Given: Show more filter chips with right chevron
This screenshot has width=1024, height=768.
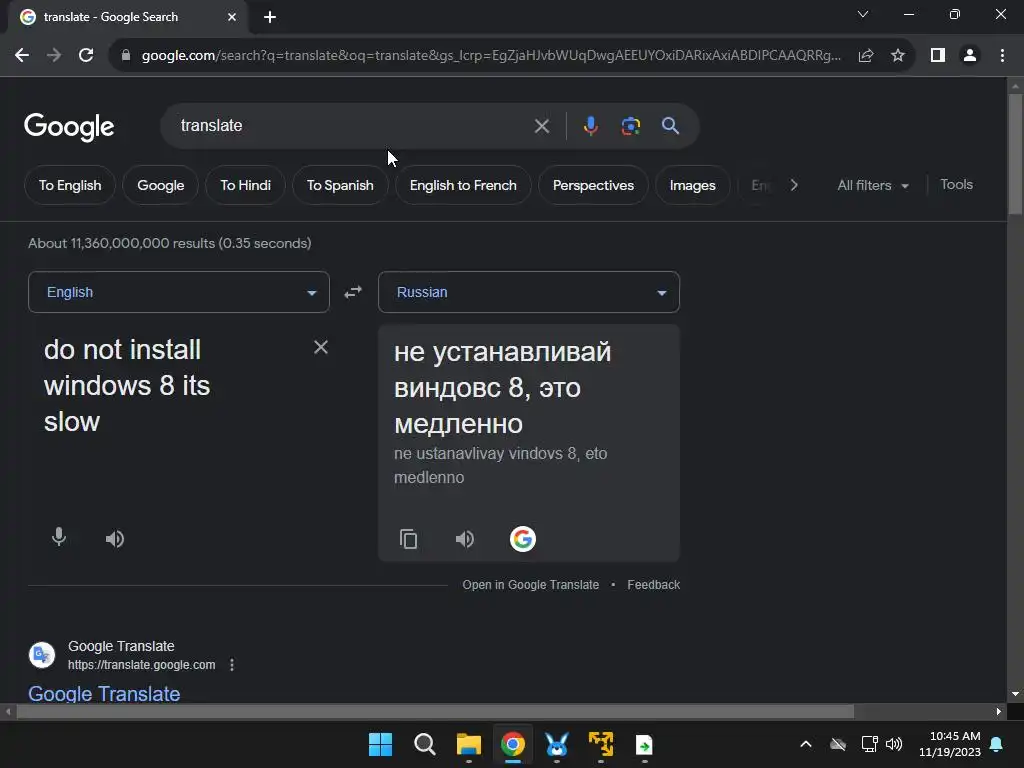Looking at the screenshot, I should (794, 185).
